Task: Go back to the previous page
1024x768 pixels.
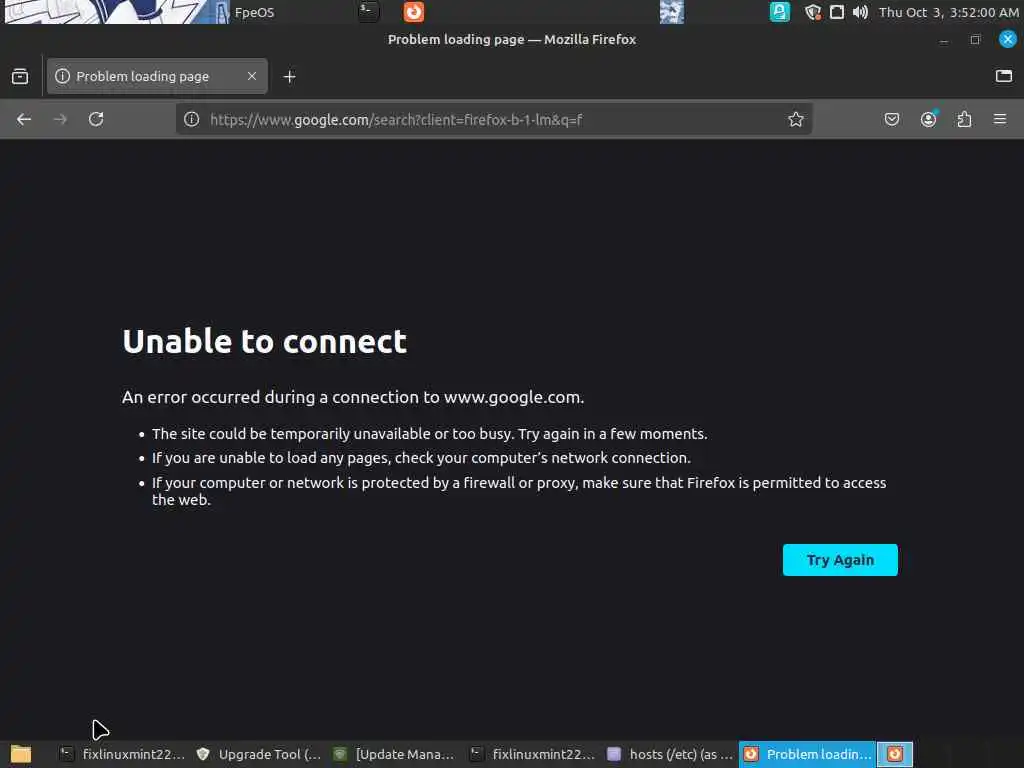Action: click(24, 119)
